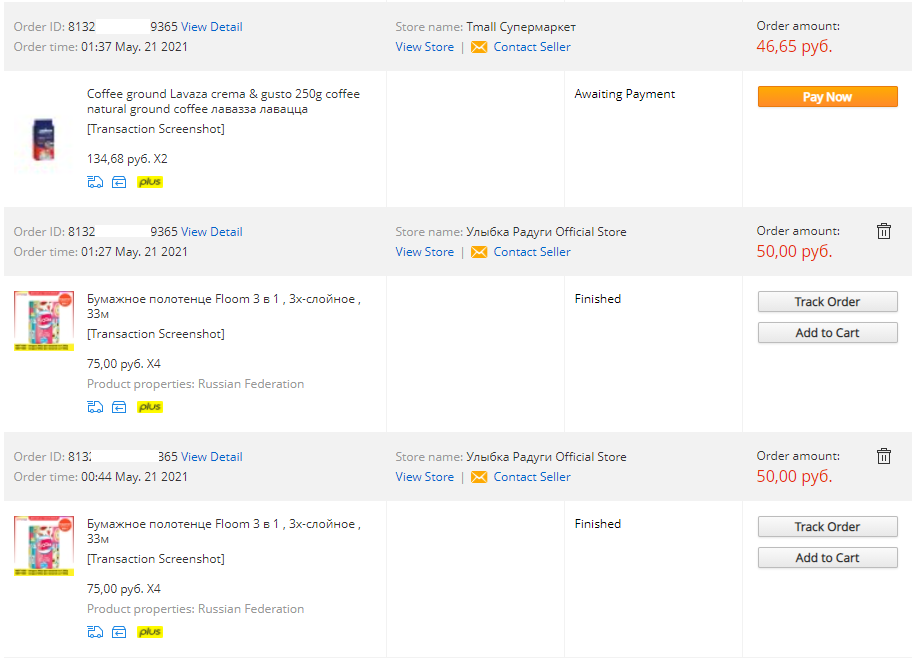Open View Detail for the 01:37 order
The height and width of the screenshot is (665, 917).
(x=212, y=27)
